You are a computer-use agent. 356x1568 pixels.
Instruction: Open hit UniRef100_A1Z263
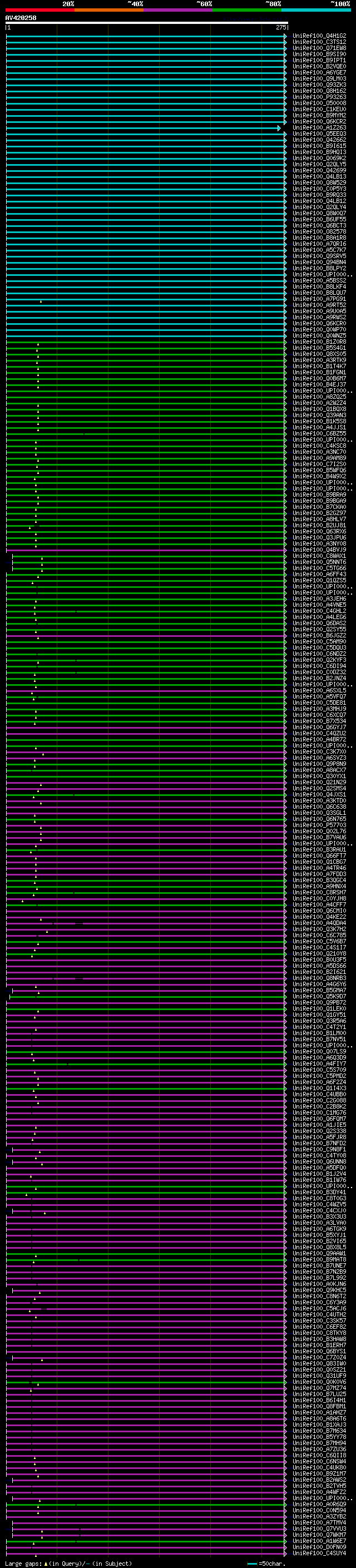click(319, 128)
